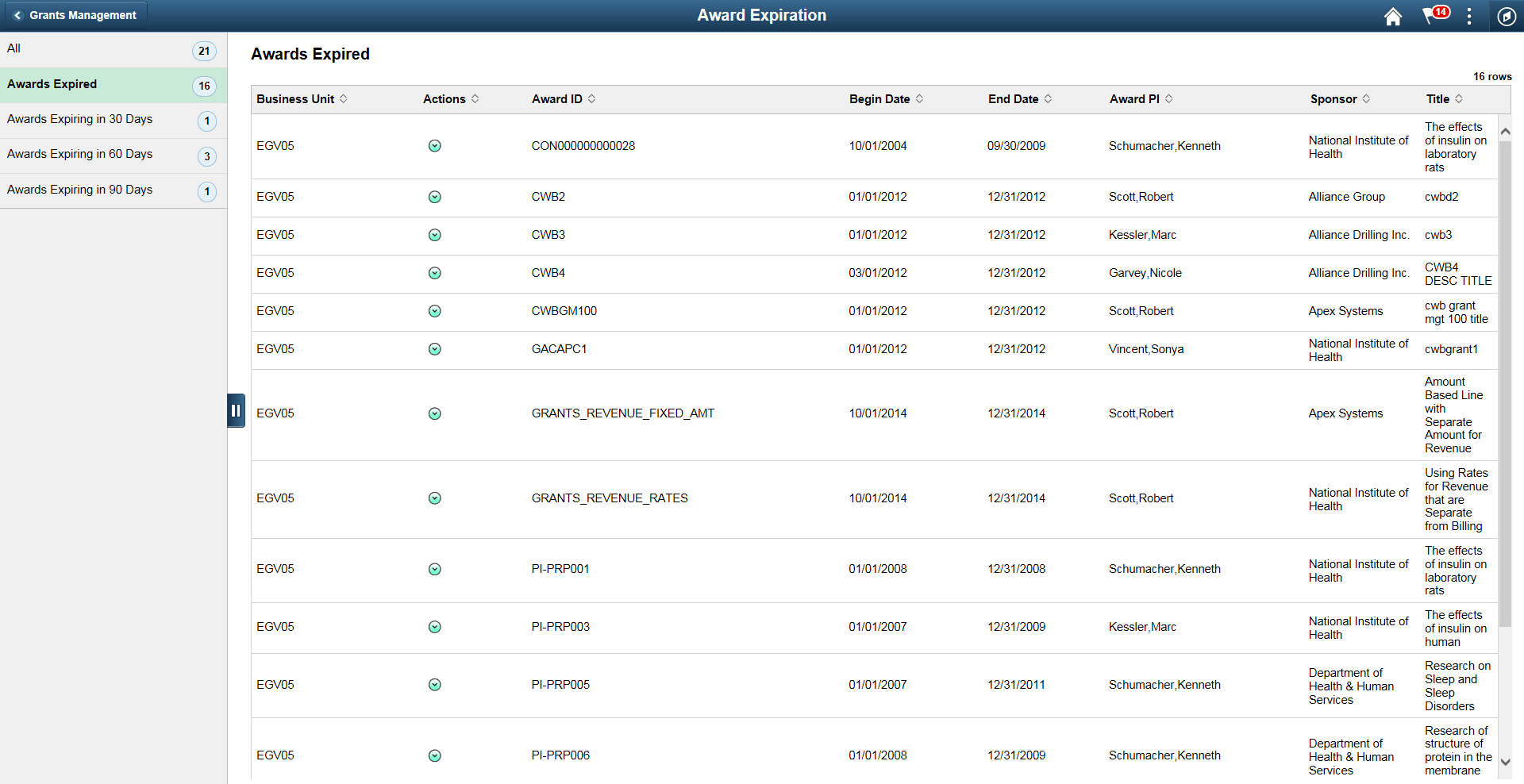The height and width of the screenshot is (784, 1524).
Task: Click the back arrow next to Grants Management
Action: point(17,15)
